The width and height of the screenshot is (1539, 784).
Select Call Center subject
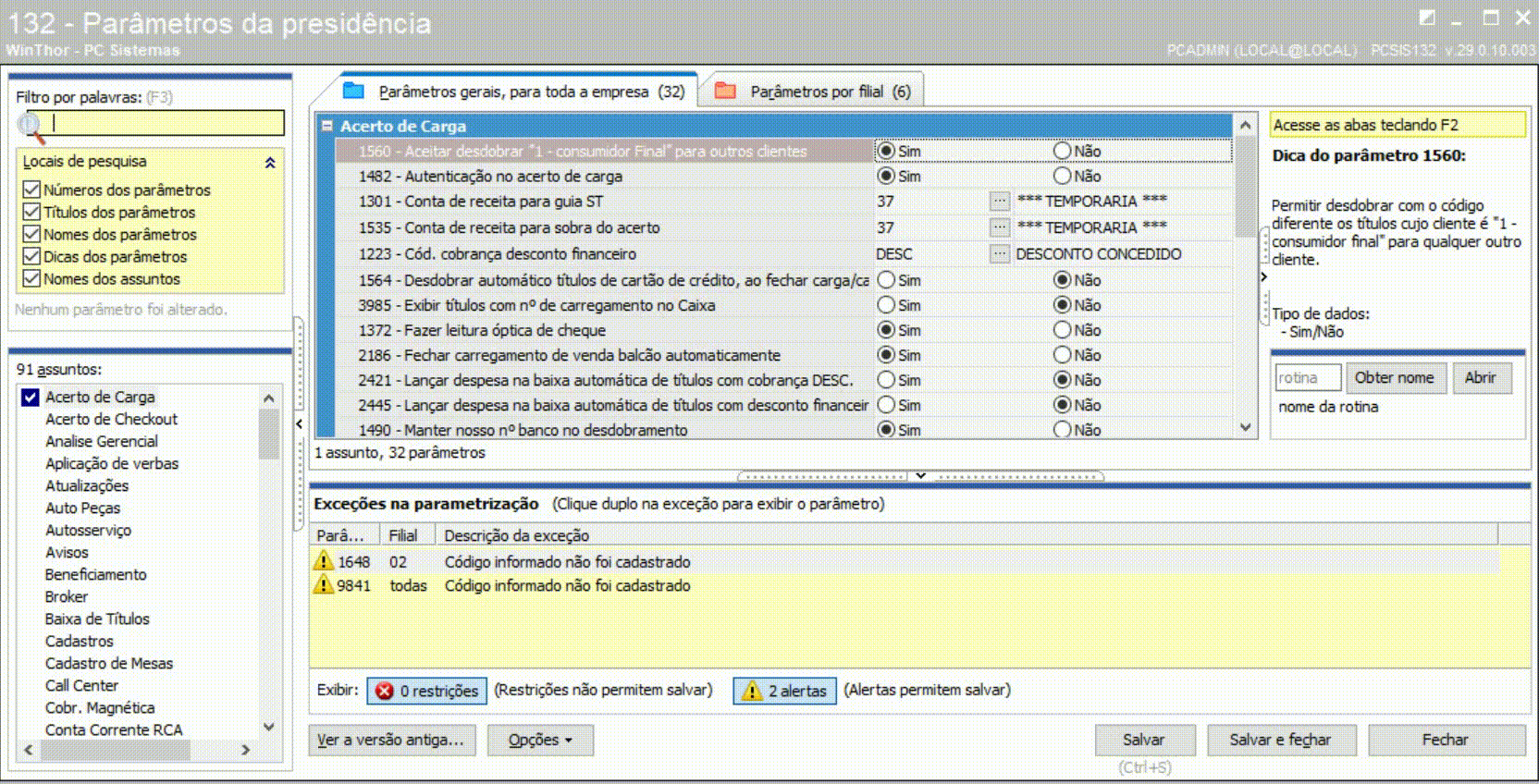pos(81,685)
